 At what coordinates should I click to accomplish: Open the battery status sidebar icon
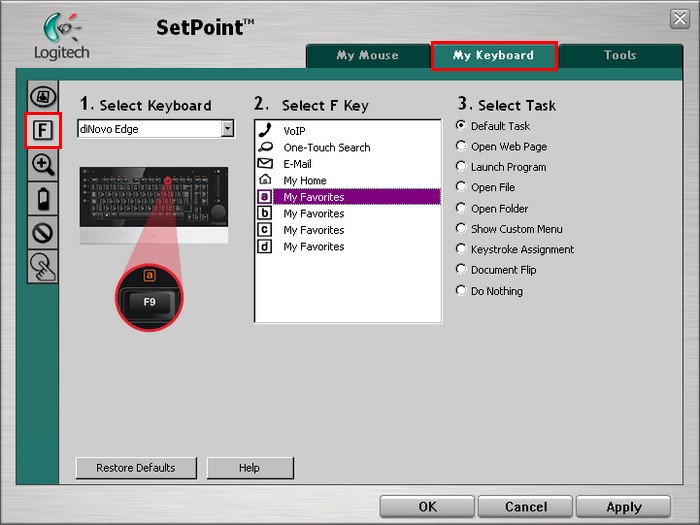pyautogui.click(x=42, y=199)
